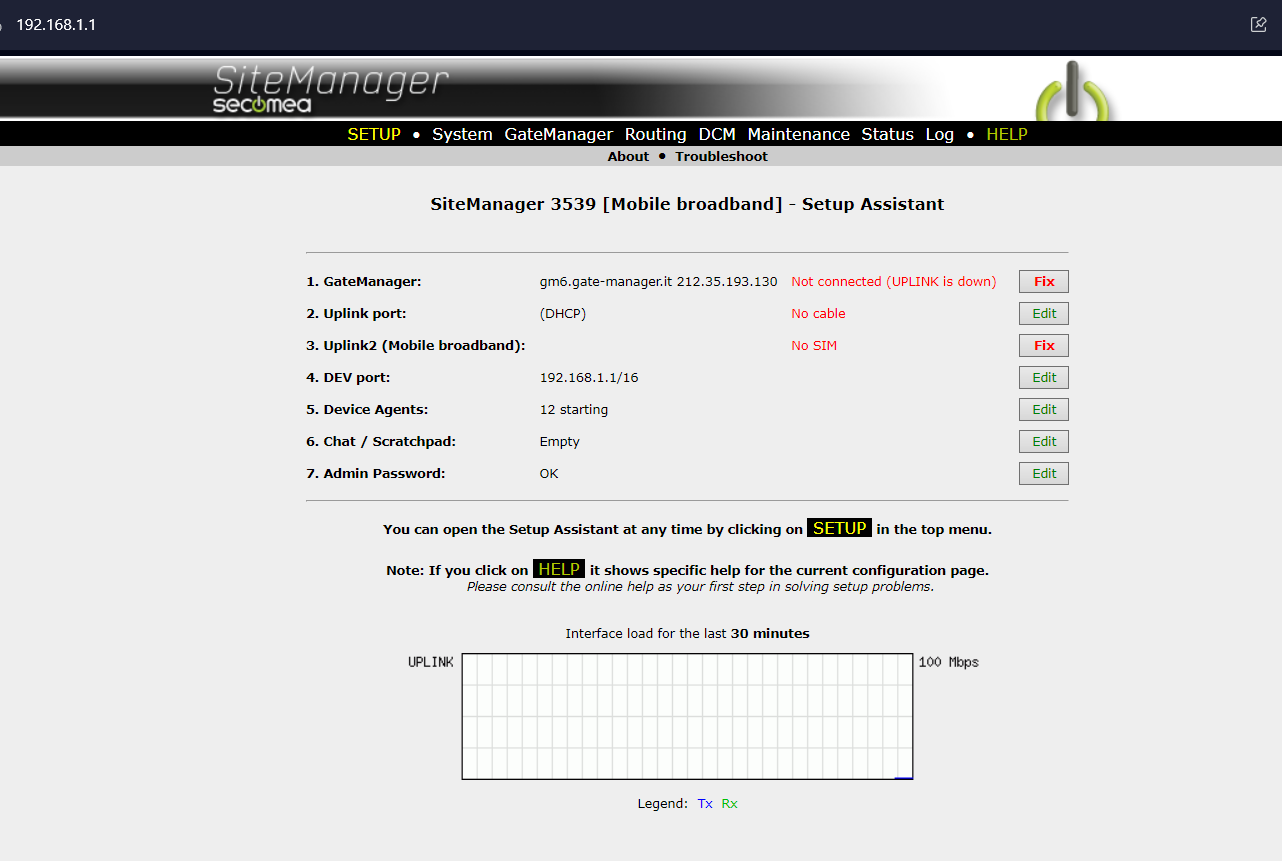Open the Troubleshoot submenu link
This screenshot has height=861, width=1282.
pyautogui.click(x=721, y=156)
